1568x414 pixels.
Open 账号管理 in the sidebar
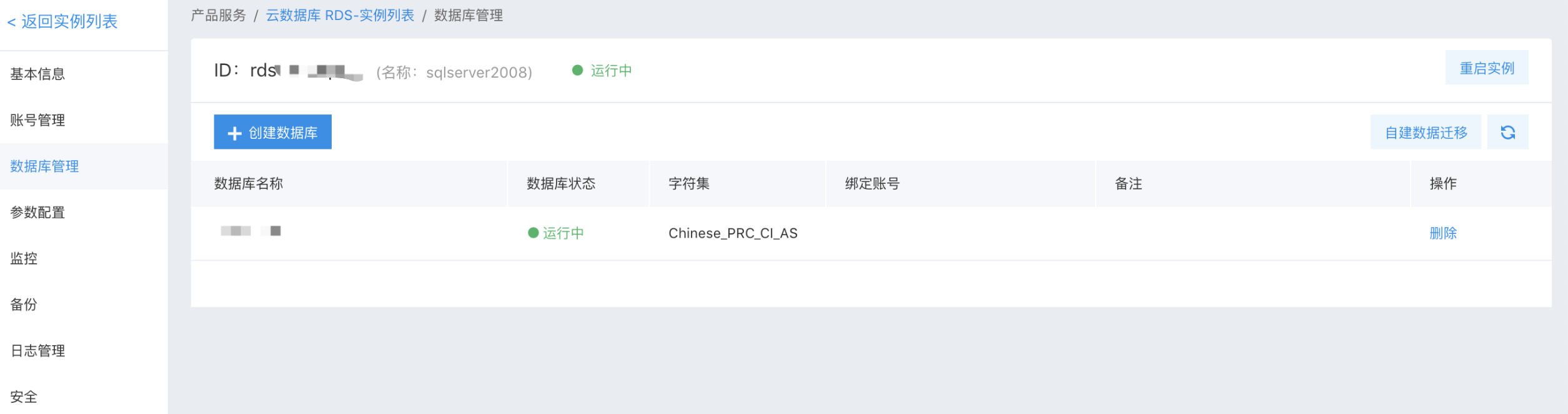tap(37, 120)
